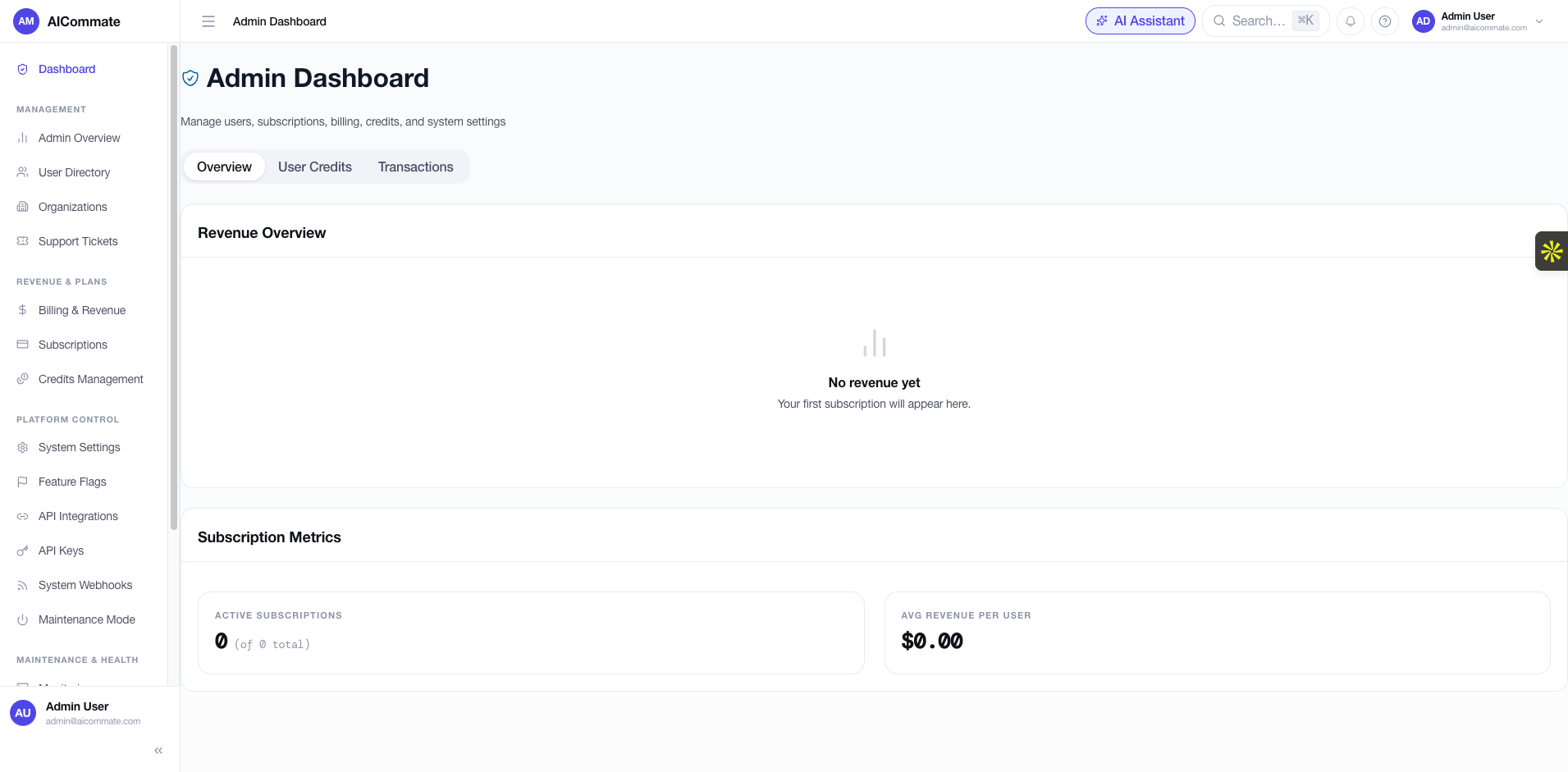
Task: Navigate to Billing & Revenue
Action: click(x=84, y=310)
